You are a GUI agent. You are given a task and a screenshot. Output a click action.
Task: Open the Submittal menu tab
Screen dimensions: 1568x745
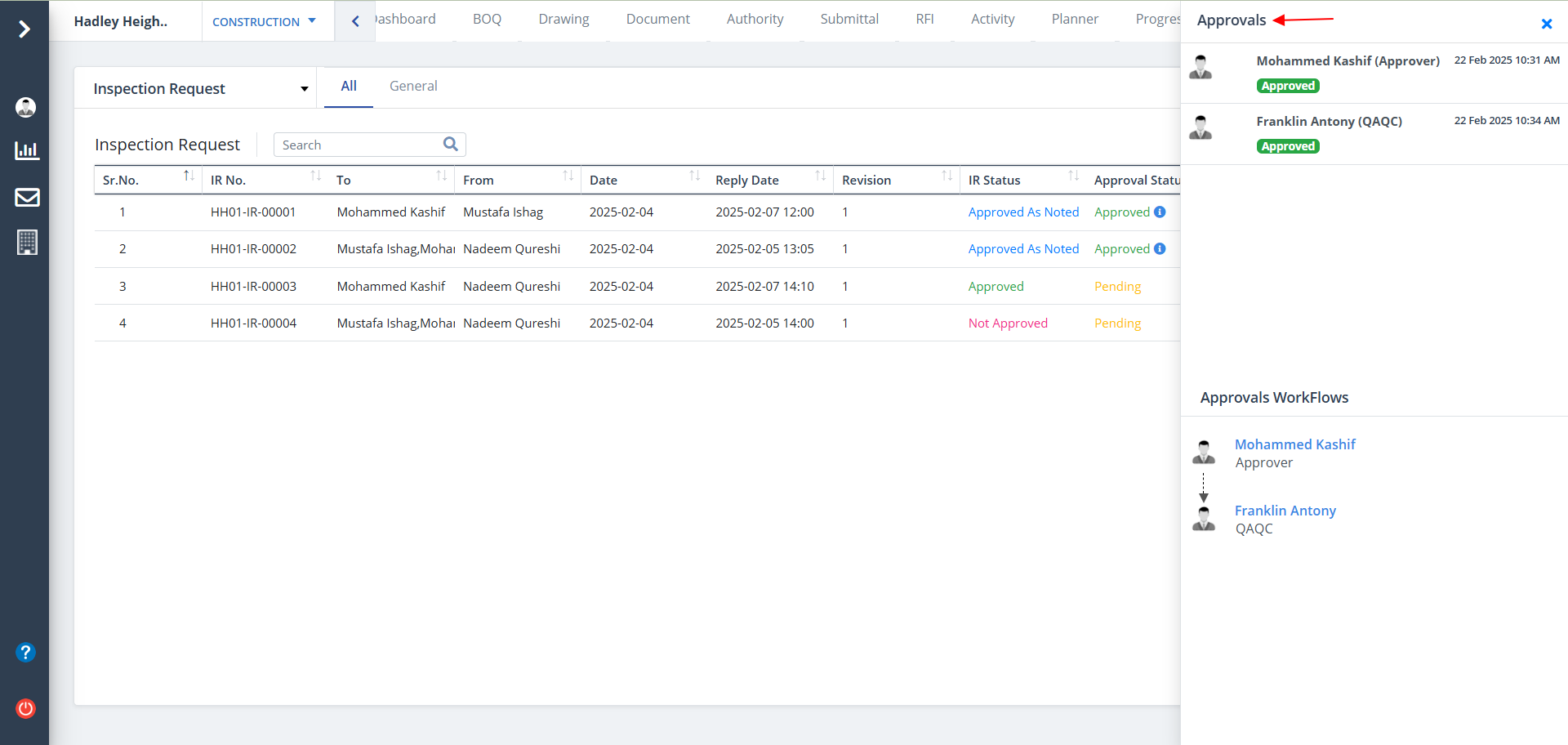pyautogui.click(x=849, y=20)
